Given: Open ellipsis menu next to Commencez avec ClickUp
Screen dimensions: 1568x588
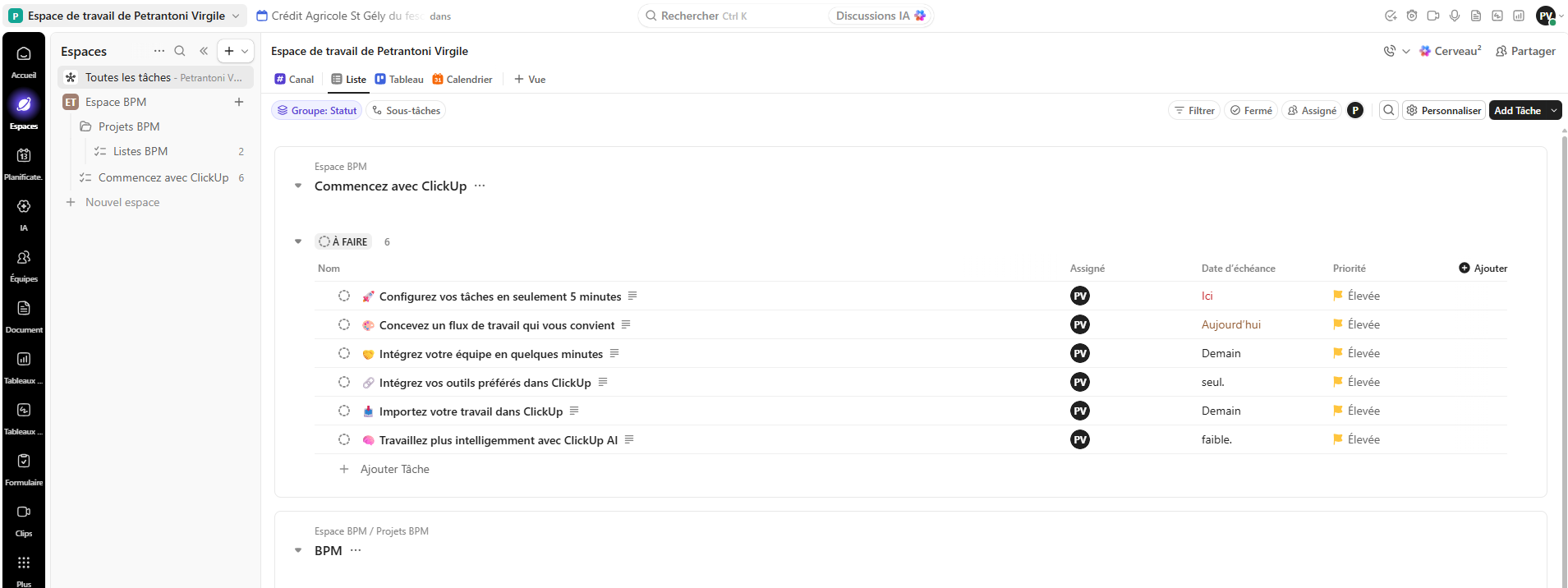Looking at the screenshot, I should (x=480, y=186).
